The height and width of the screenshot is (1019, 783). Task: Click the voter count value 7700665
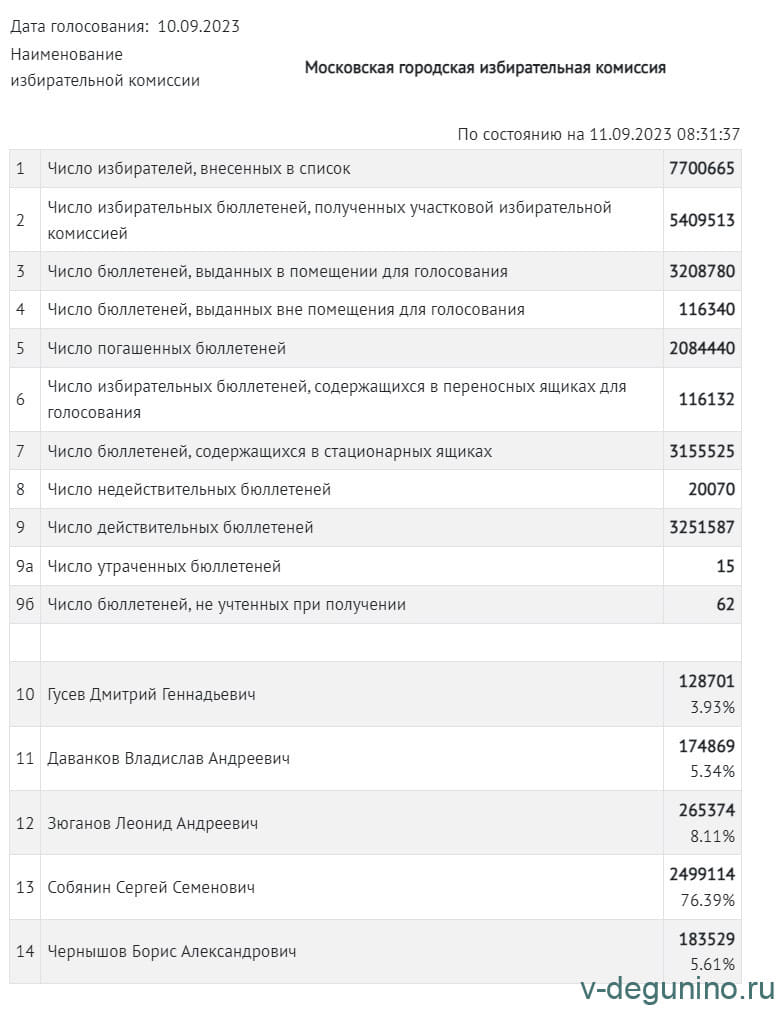pyautogui.click(x=701, y=168)
